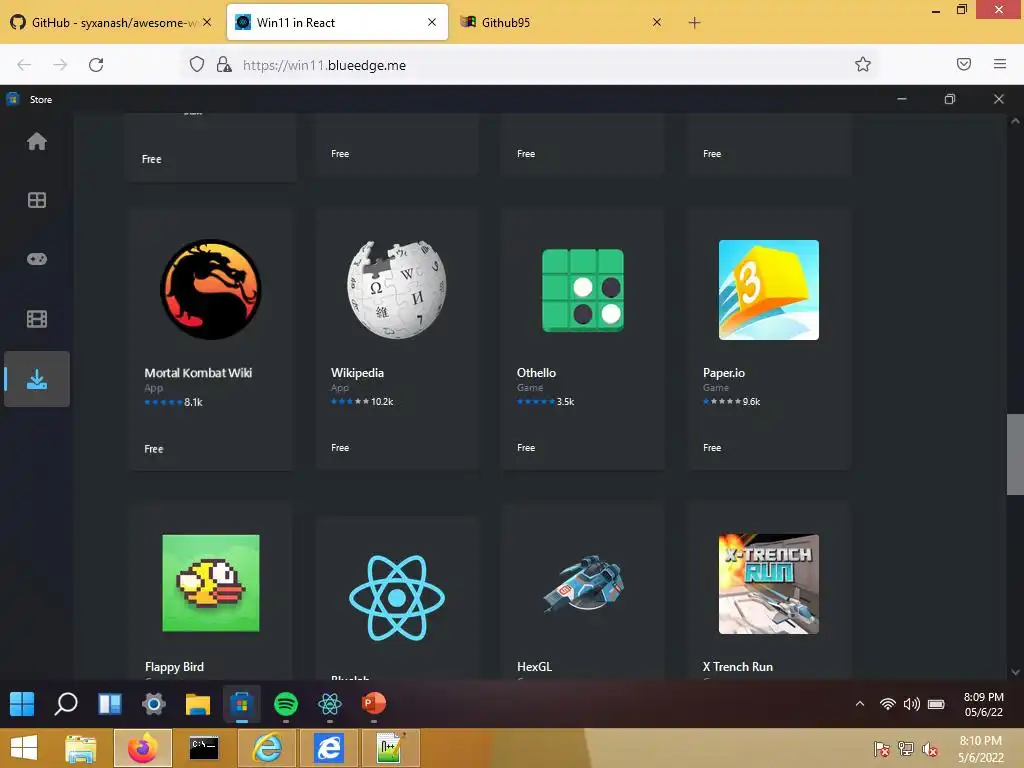Click the Store scrollbar up arrow

point(1015,121)
